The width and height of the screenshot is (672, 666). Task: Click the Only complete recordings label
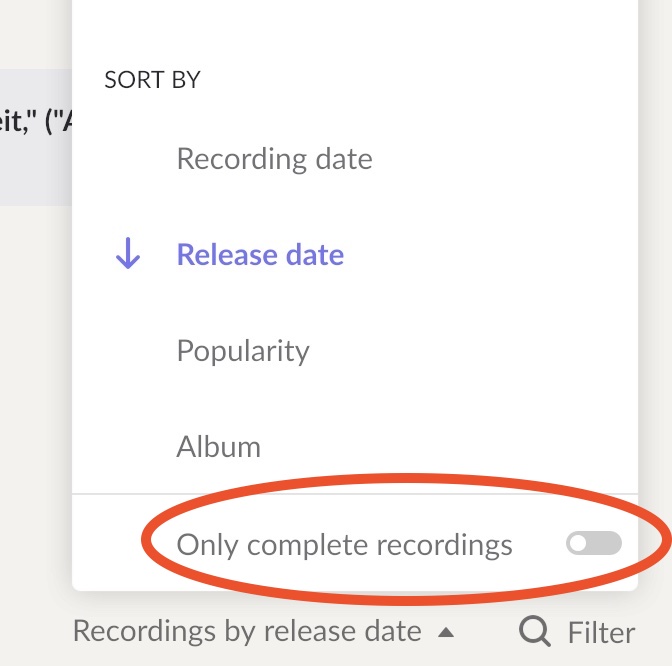[x=344, y=545]
